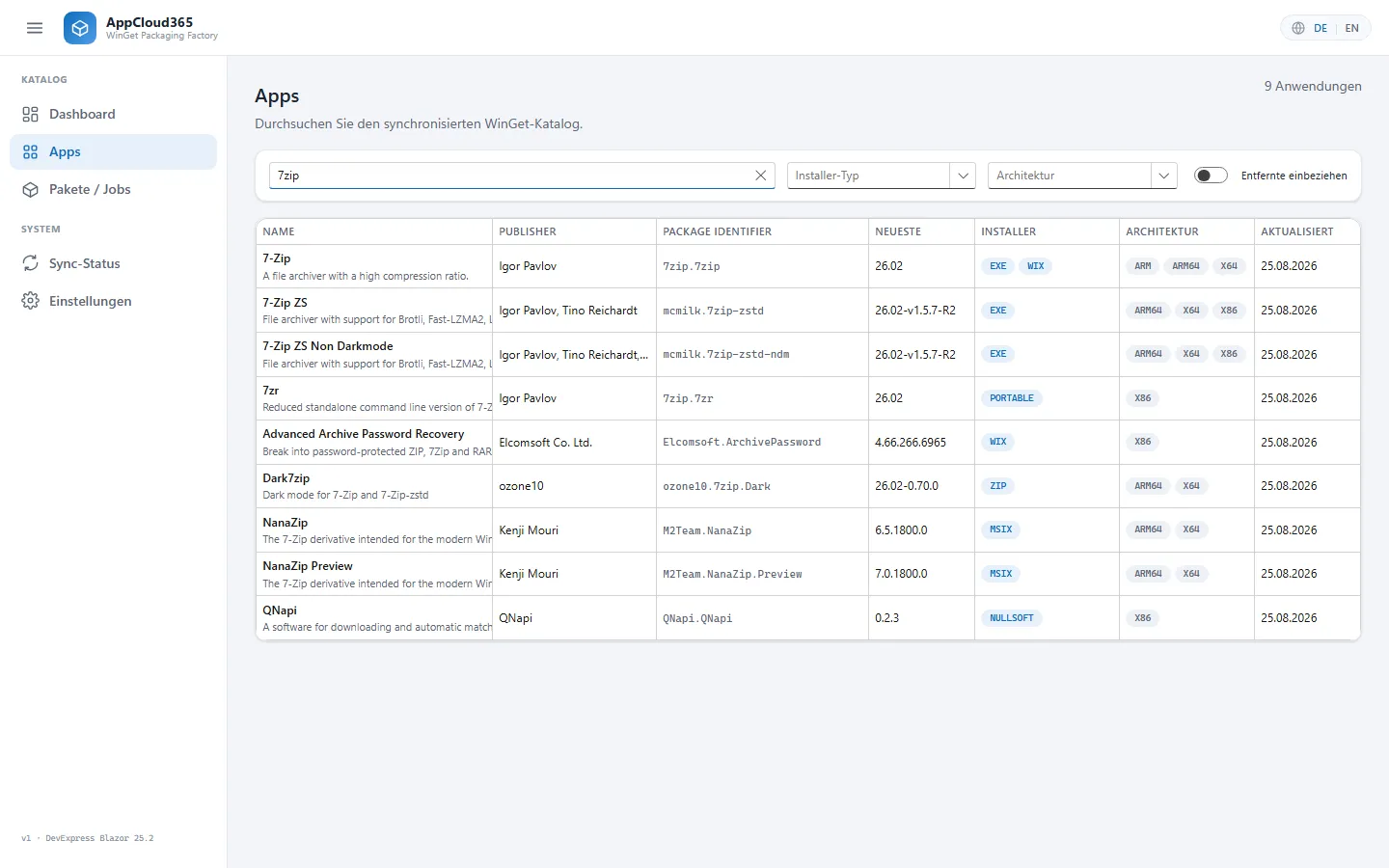Viewport: 1389px width, 868px height.
Task: Click package identifier mcmilk.7zip-zstd-ndm
Action: tap(726, 355)
